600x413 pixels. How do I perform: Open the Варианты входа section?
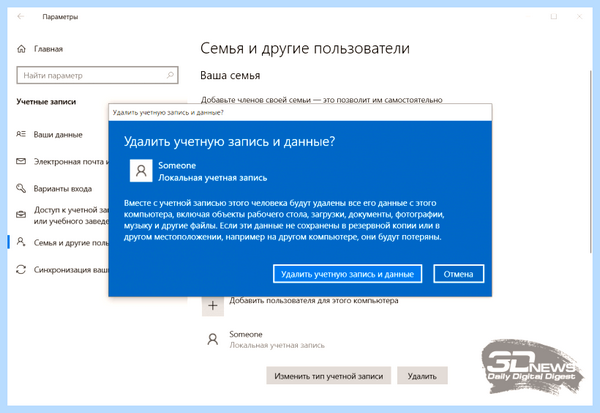pyautogui.click(x=63, y=188)
